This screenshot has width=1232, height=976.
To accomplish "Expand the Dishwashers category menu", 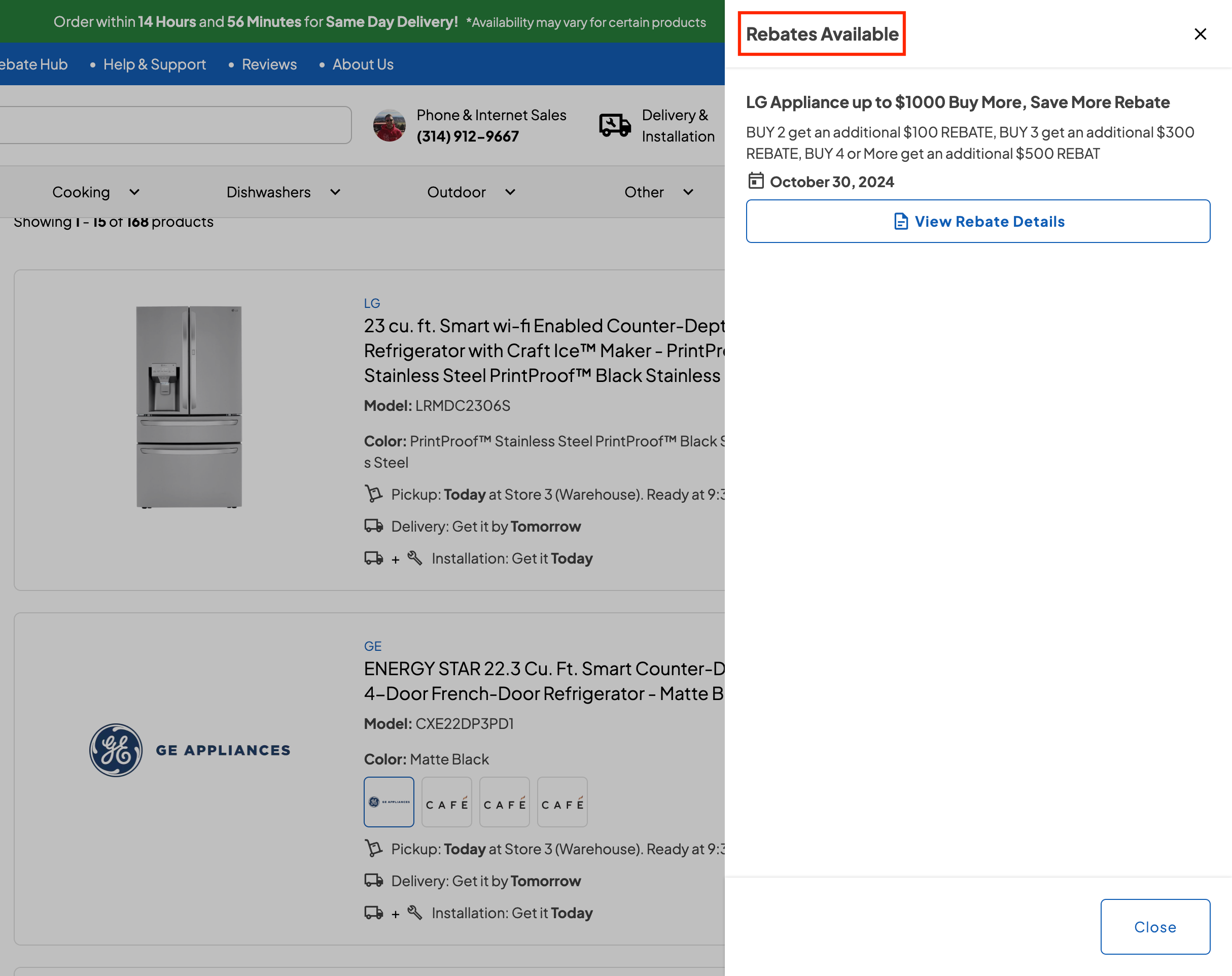I will 284,192.
